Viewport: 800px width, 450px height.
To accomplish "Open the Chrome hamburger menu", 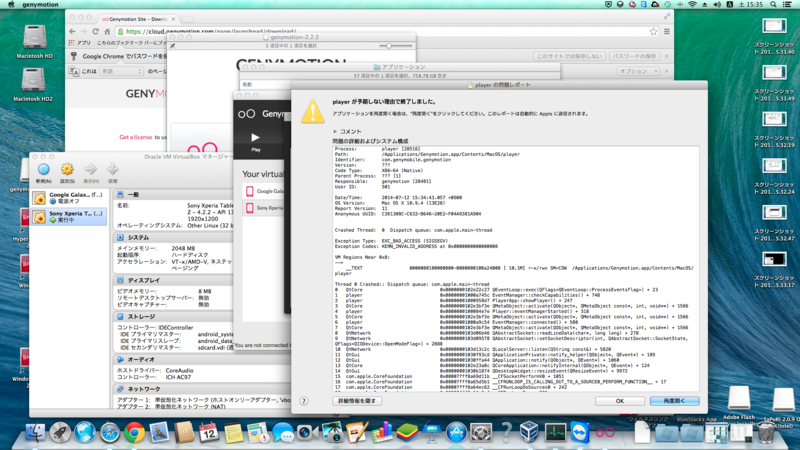I will click(667, 32).
